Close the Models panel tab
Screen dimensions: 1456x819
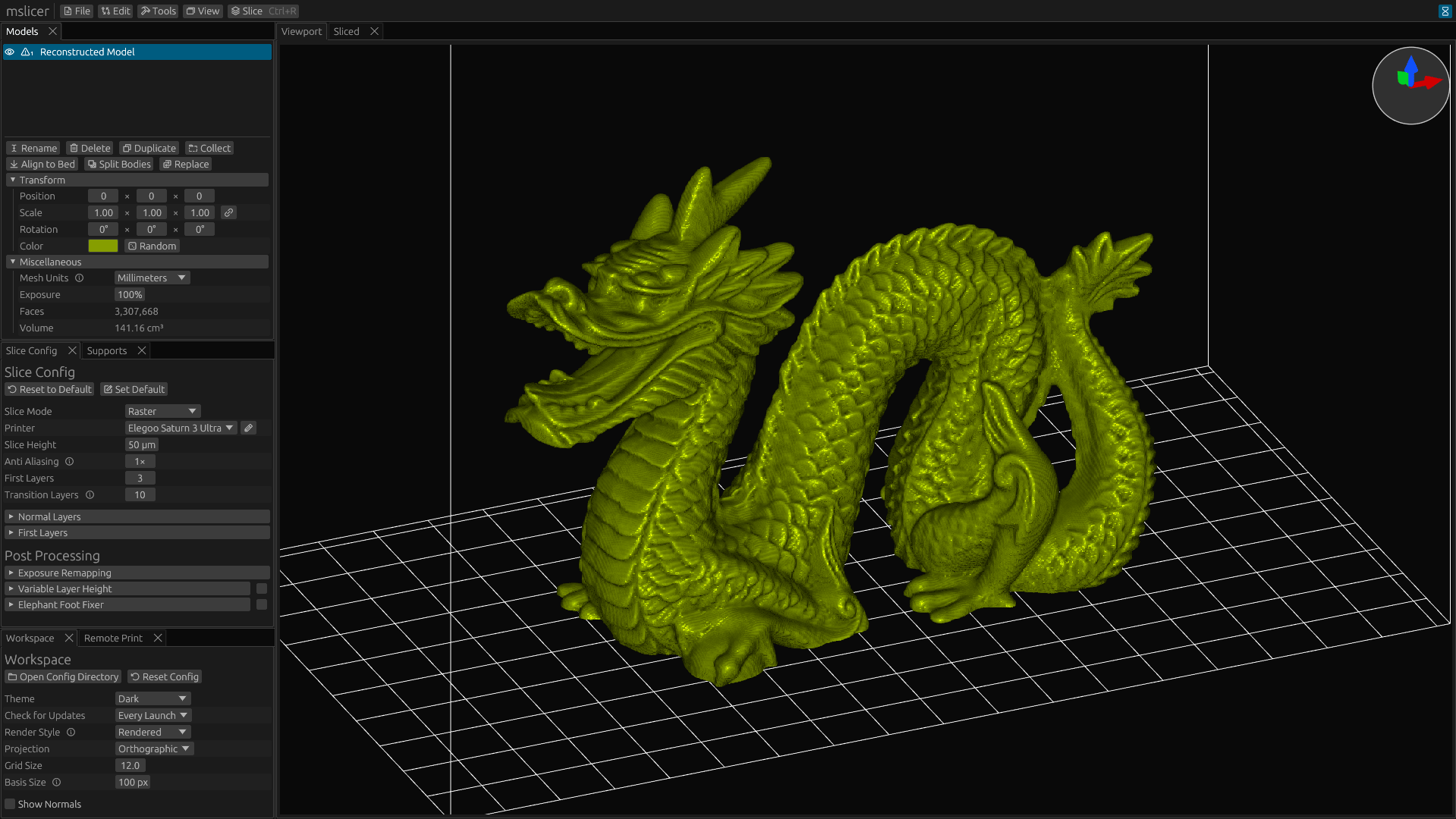pyautogui.click(x=52, y=31)
